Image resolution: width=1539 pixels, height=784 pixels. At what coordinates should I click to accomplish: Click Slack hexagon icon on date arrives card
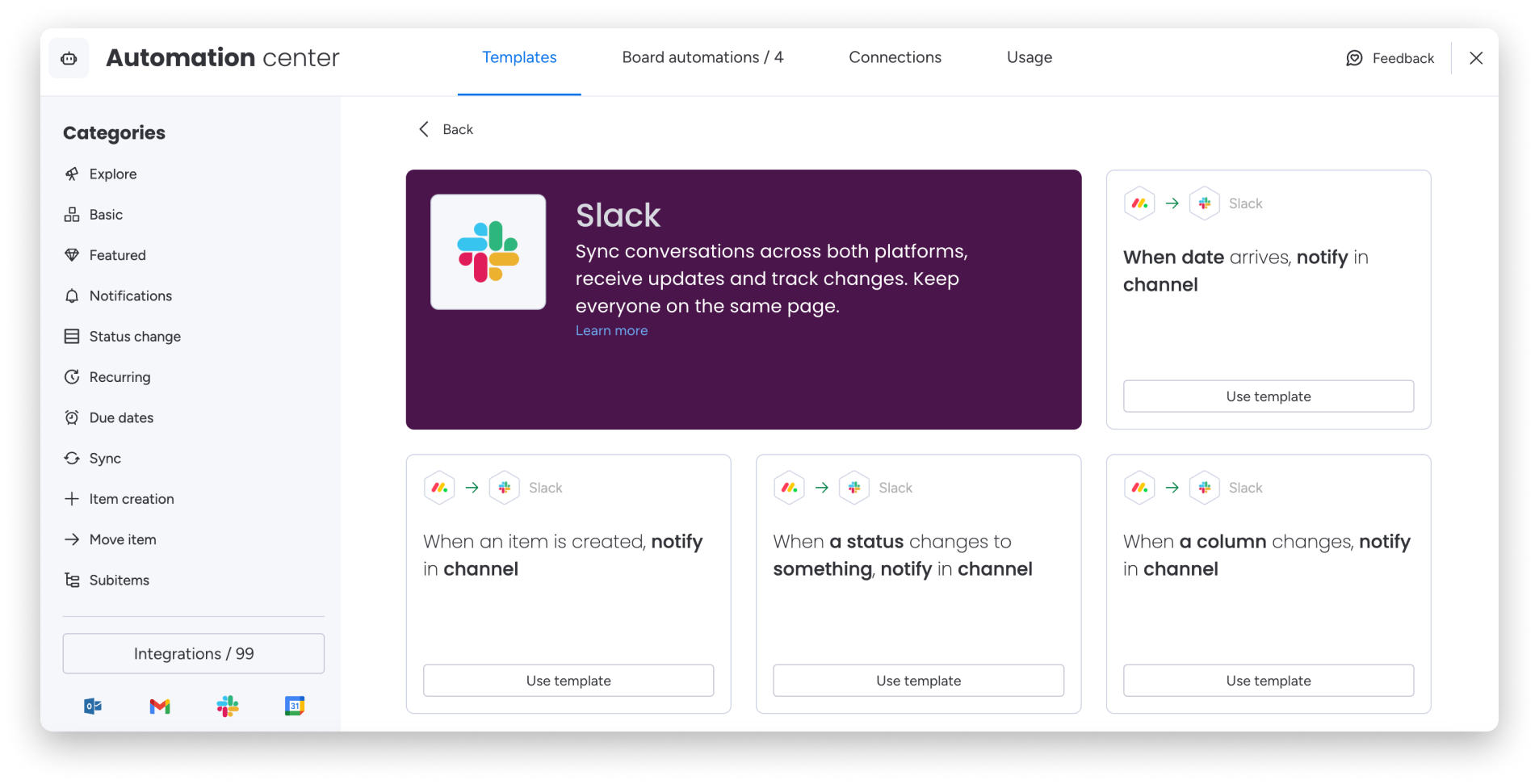[x=1205, y=203]
